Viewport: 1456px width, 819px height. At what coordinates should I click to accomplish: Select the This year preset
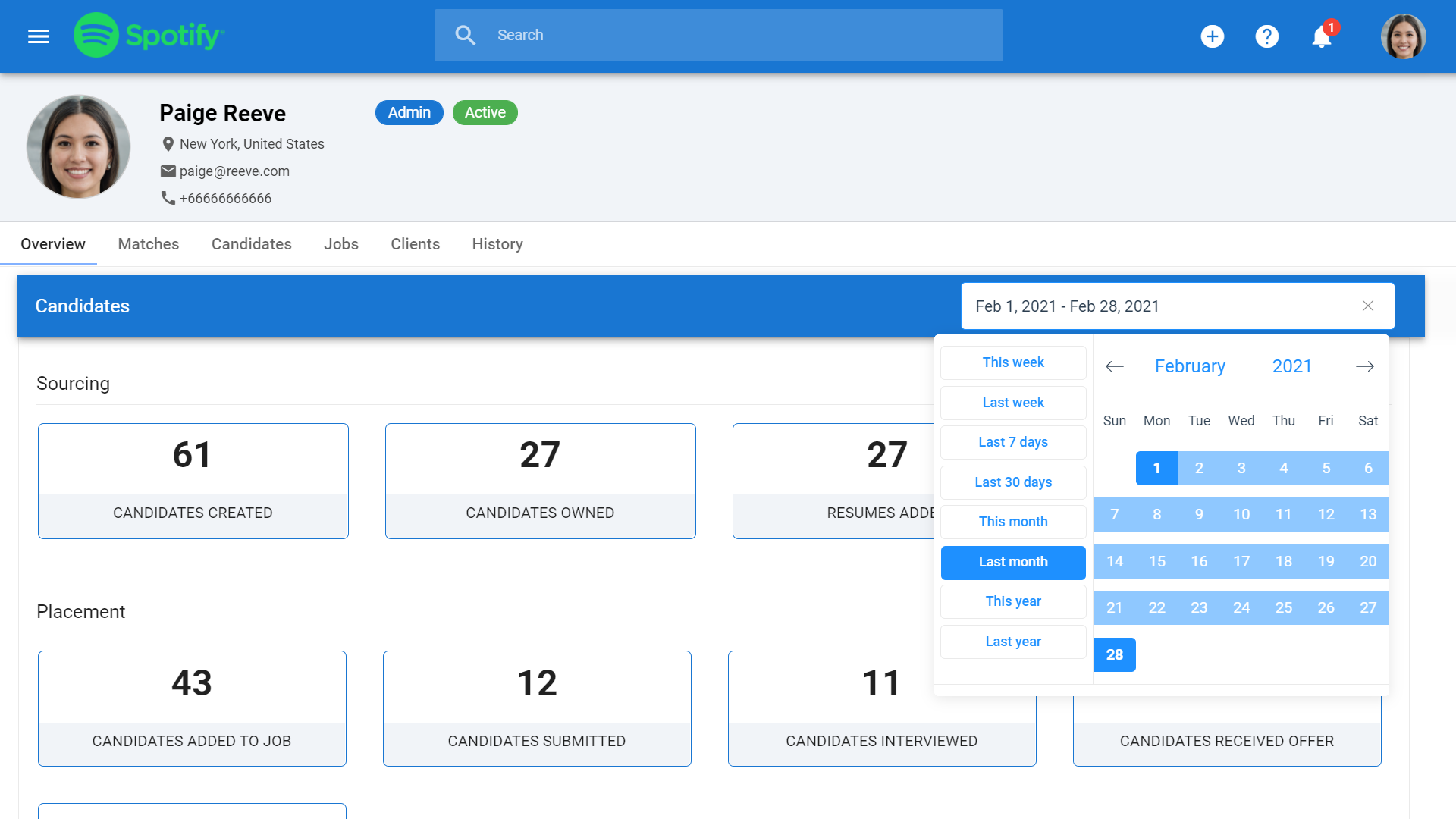click(1013, 601)
